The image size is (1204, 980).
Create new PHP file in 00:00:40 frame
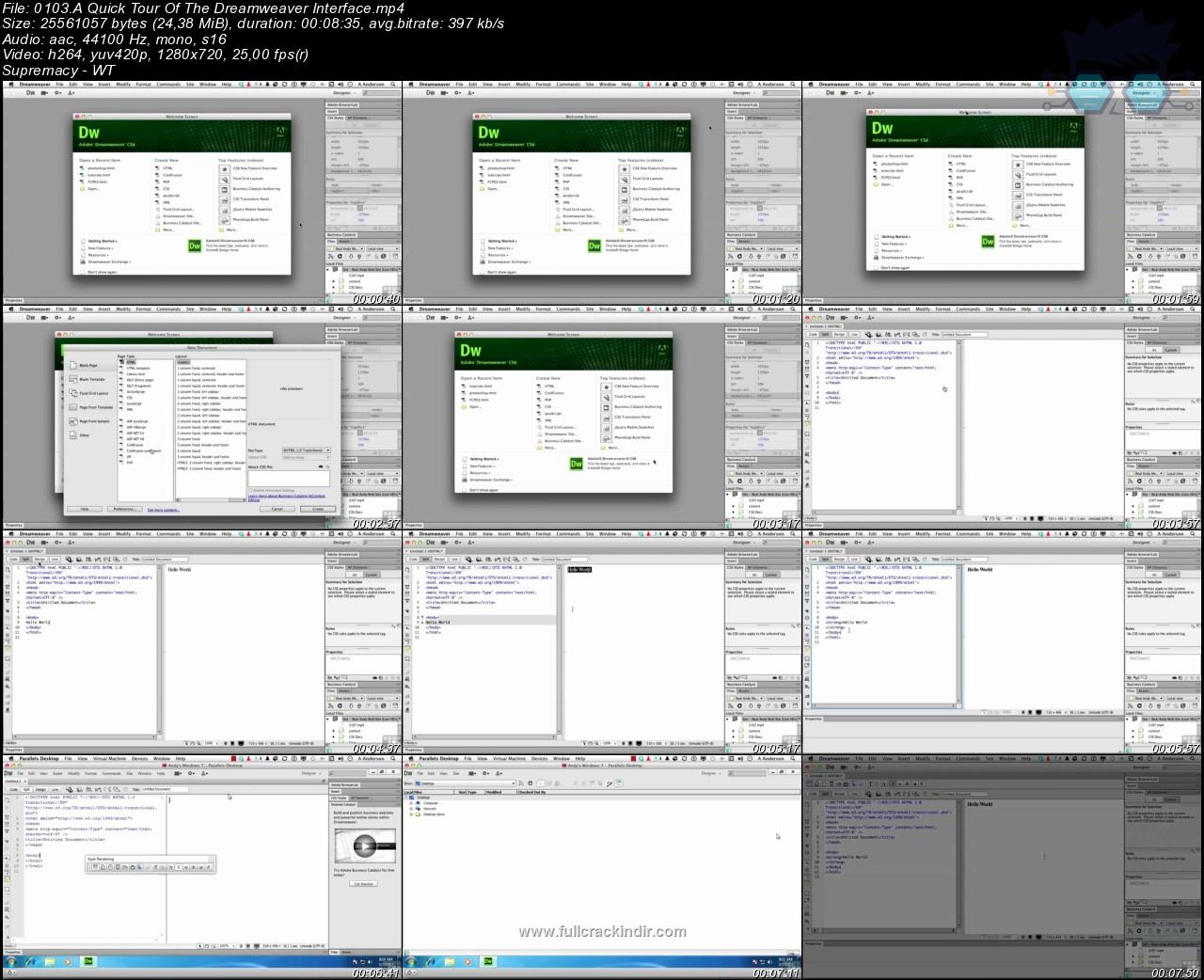[x=162, y=182]
